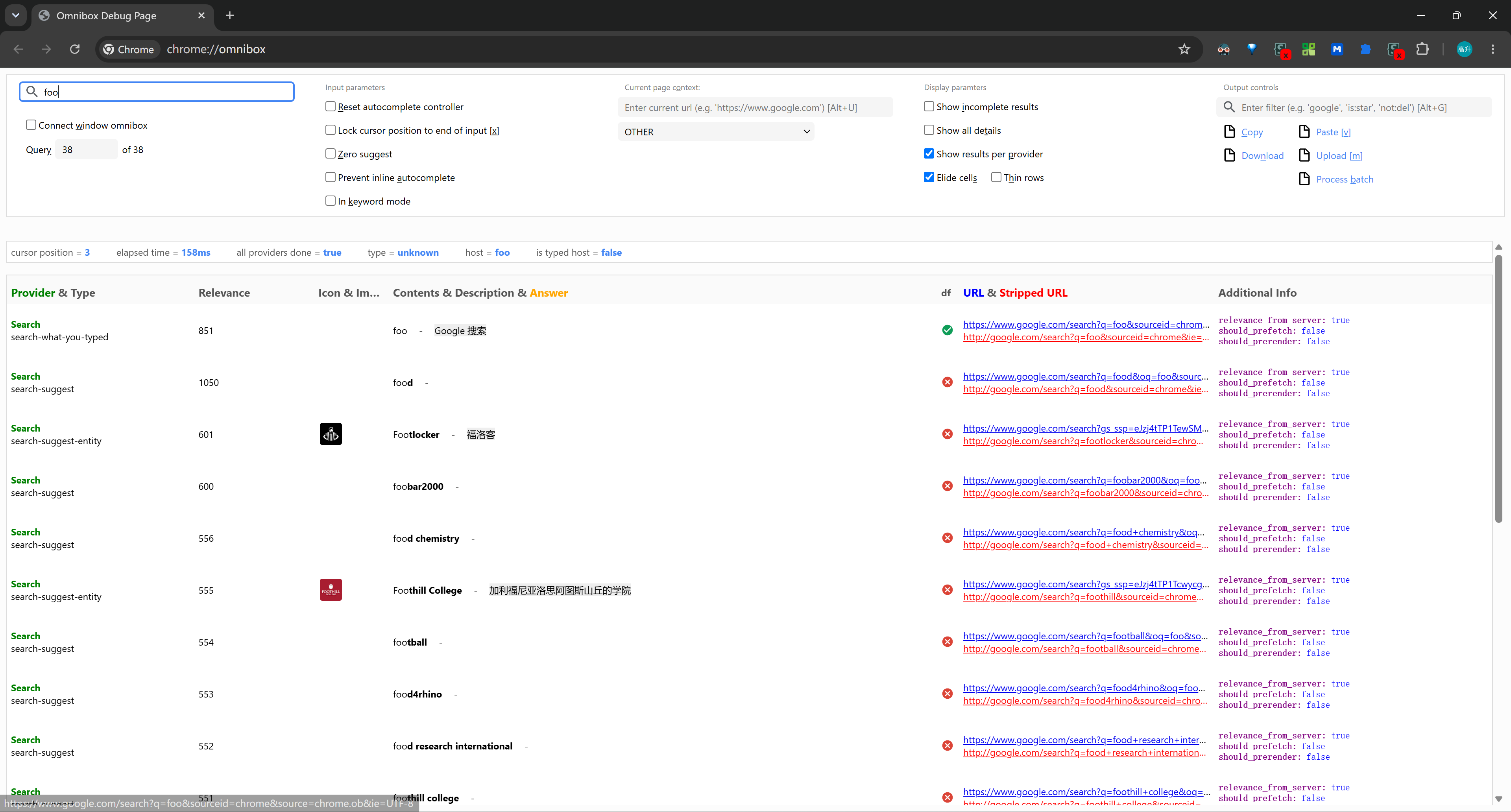Open the new tab plus button
This screenshot has width=1511, height=812.
click(x=230, y=16)
